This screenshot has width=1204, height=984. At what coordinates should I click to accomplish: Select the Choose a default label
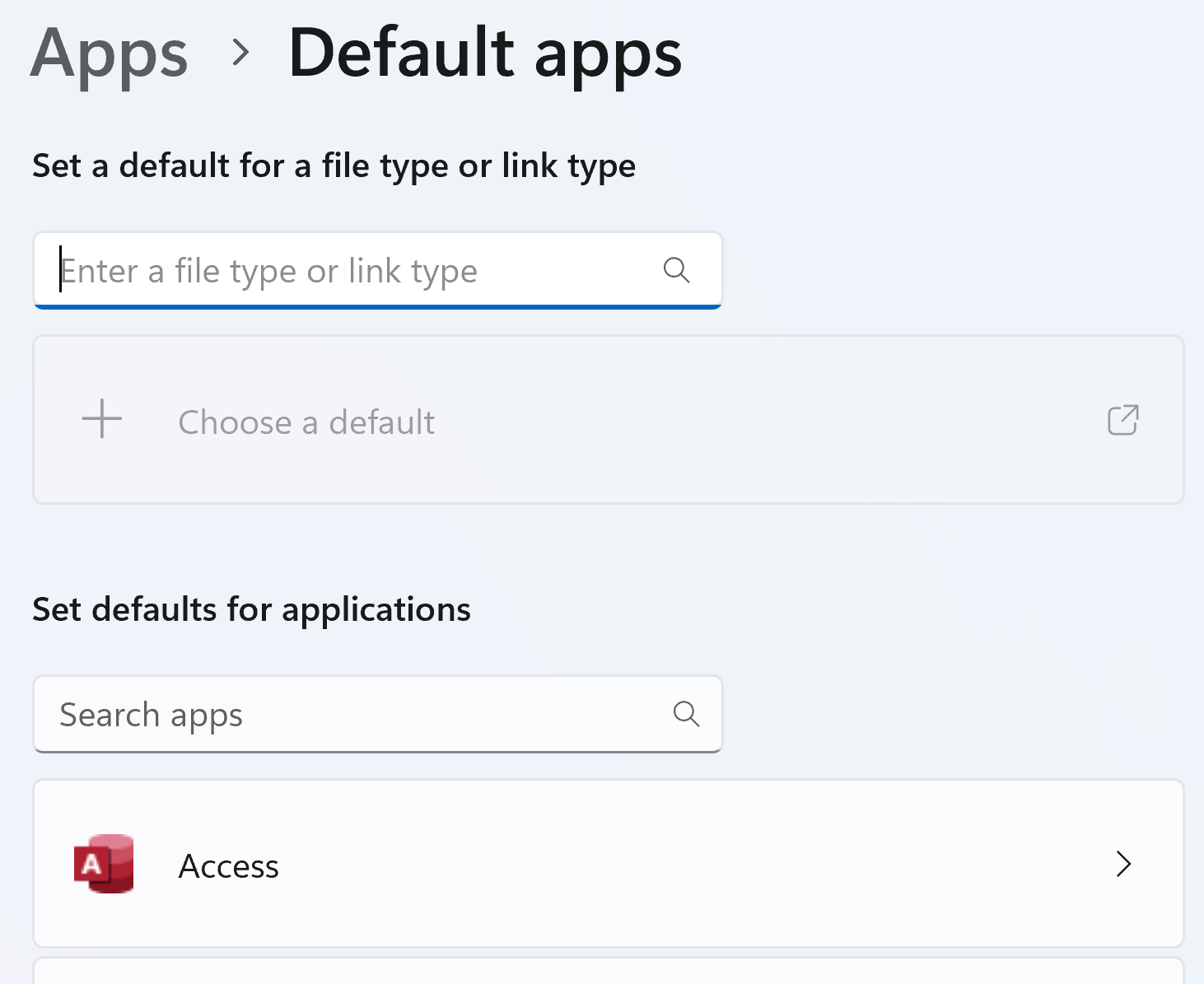[306, 422]
